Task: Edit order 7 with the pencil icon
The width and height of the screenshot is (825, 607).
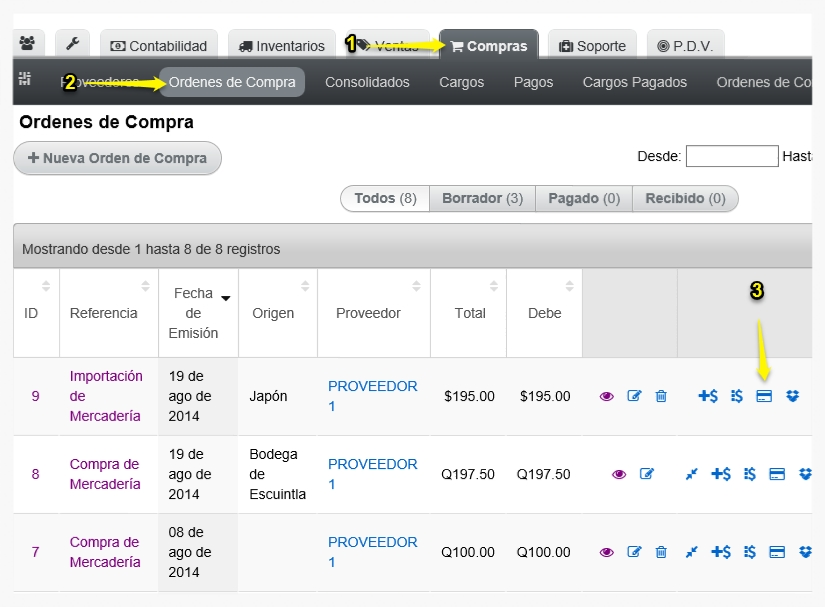Action: click(x=634, y=552)
